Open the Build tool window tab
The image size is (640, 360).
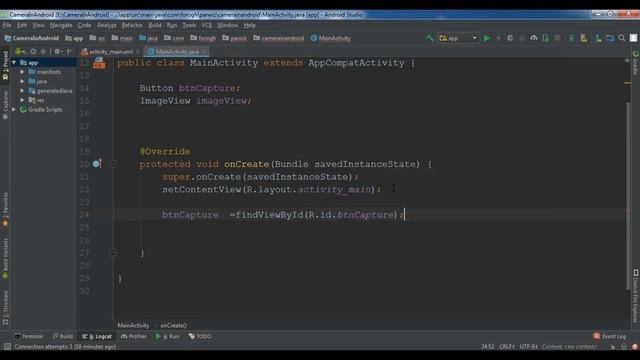tap(62, 336)
